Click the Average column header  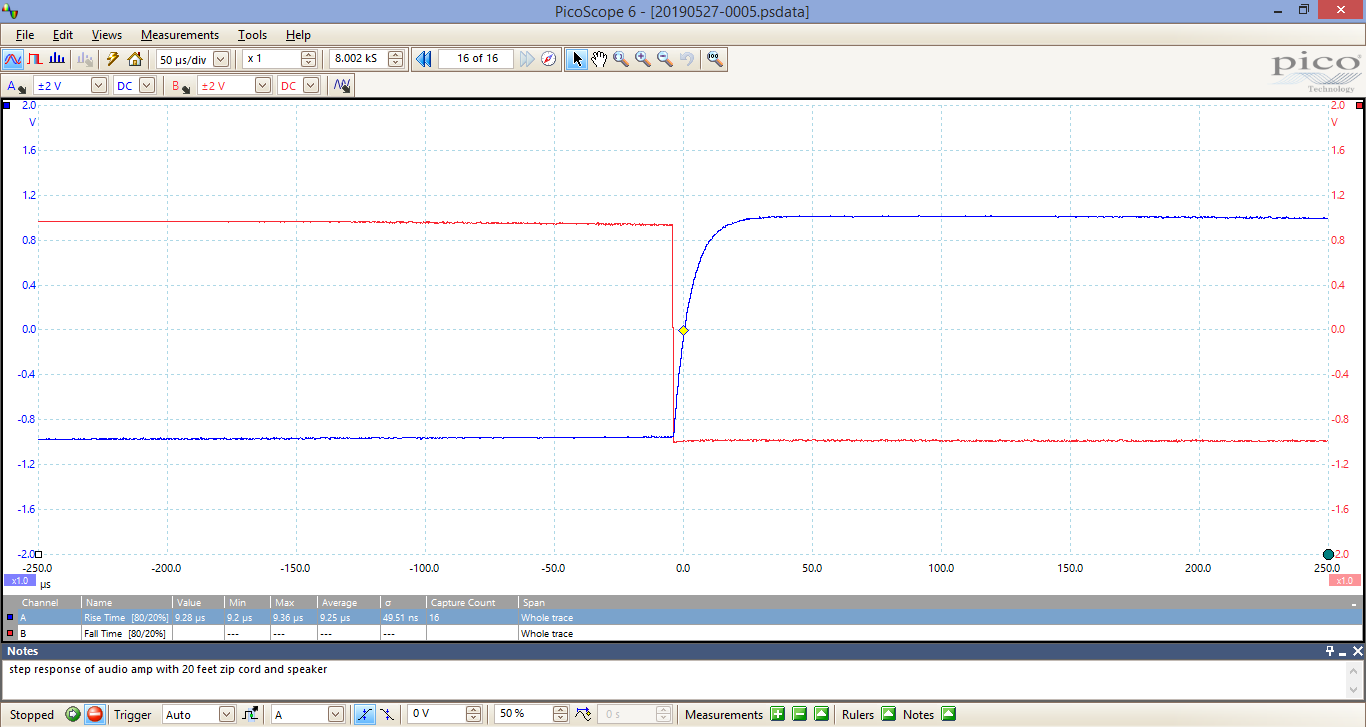(348, 603)
